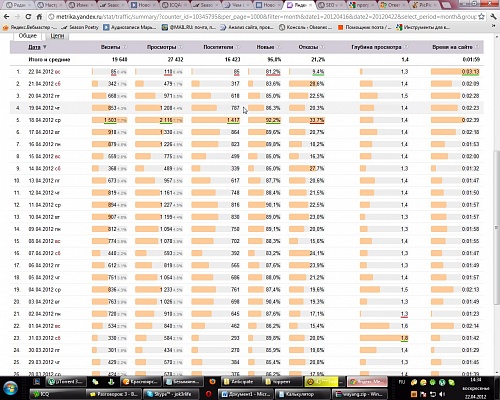
Task: Switch to the PicPic browser tab
Action: click(425, 5)
